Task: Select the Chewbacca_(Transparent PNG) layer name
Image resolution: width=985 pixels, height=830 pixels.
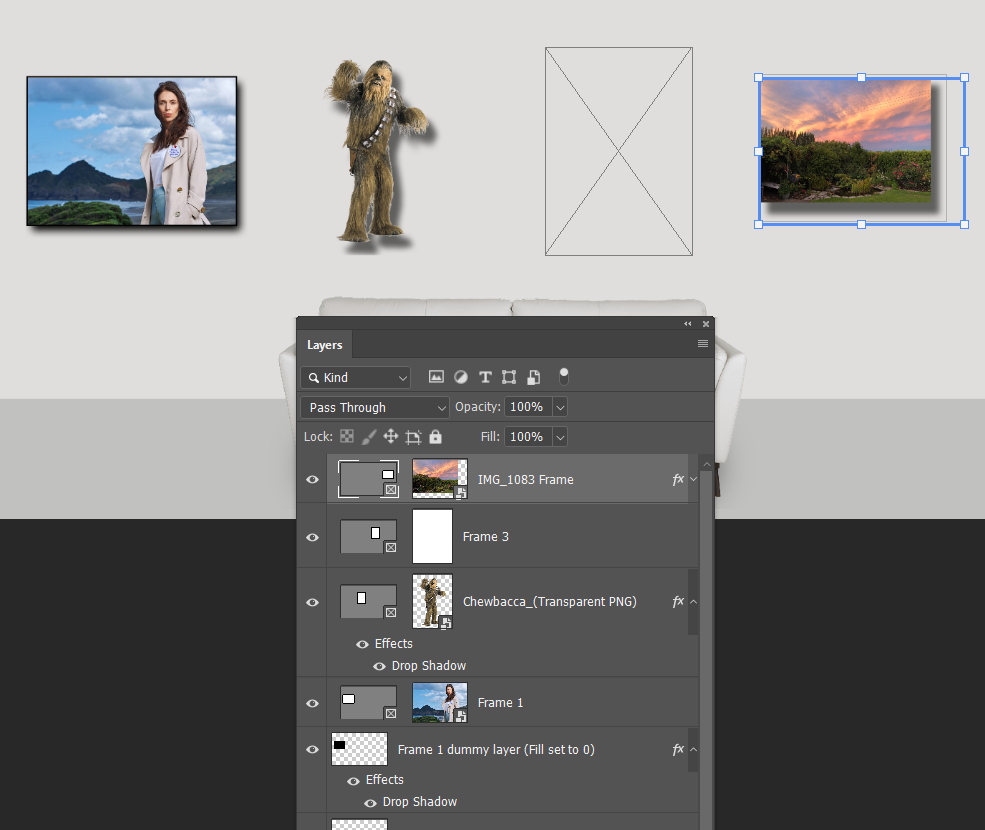Action: (550, 601)
